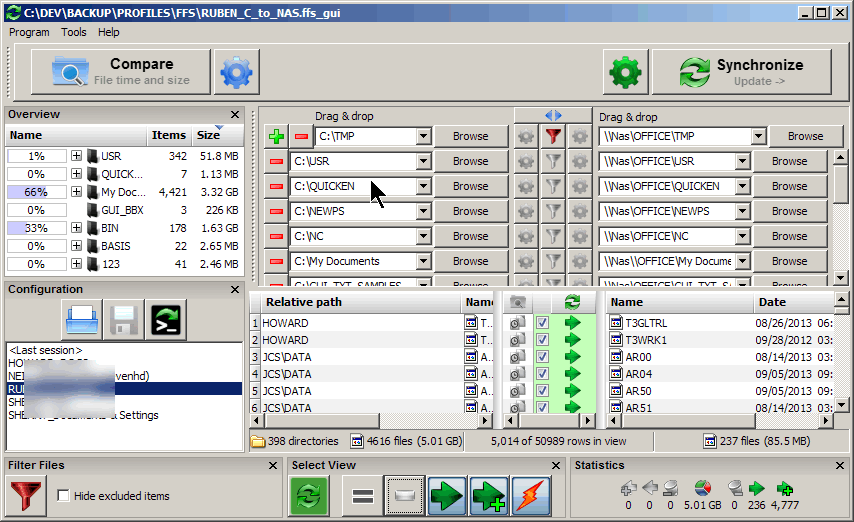Viewport: 854px width, 522px height.
Task: Open filter funnel for C:\QUICKEN pair
Action: (553, 186)
